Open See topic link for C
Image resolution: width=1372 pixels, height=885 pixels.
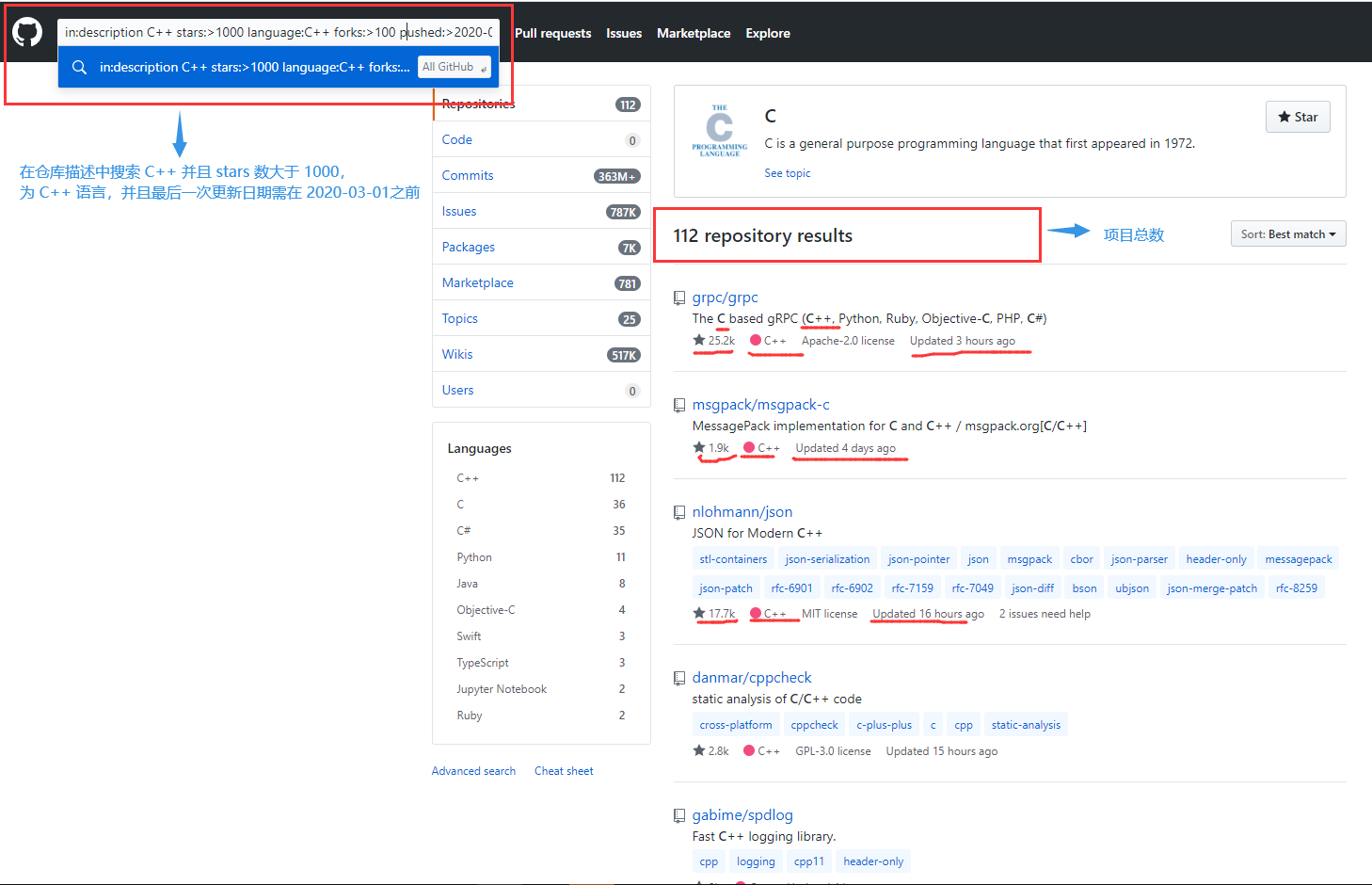787,173
